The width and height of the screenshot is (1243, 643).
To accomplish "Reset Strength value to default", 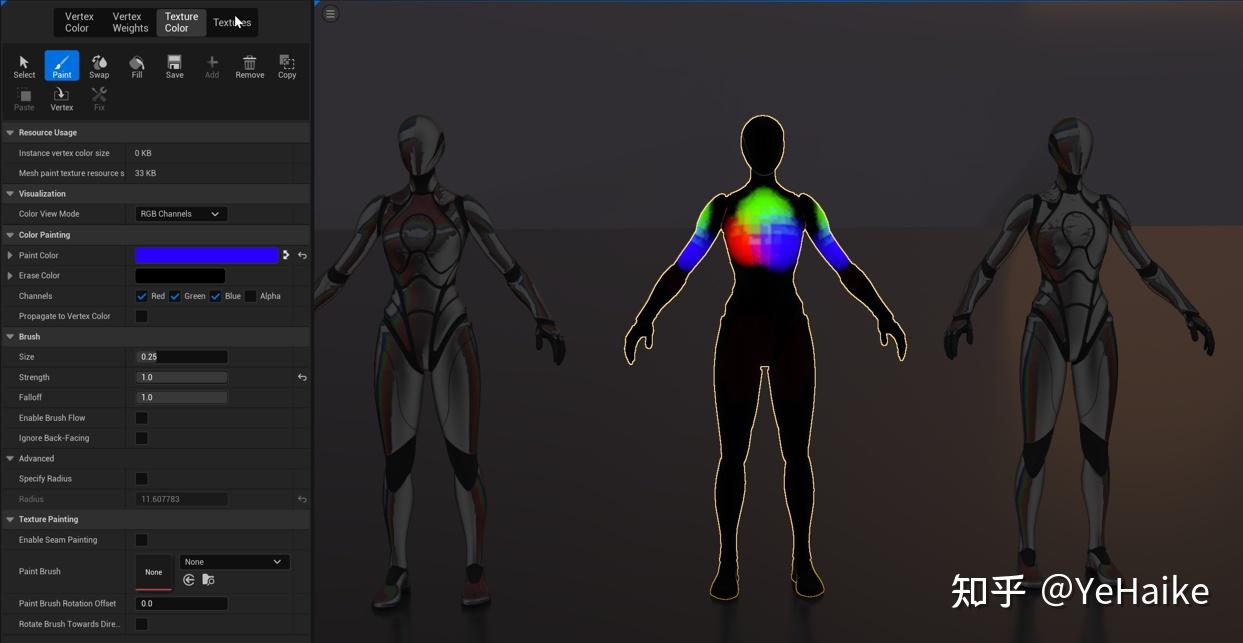I will pyautogui.click(x=302, y=377).
